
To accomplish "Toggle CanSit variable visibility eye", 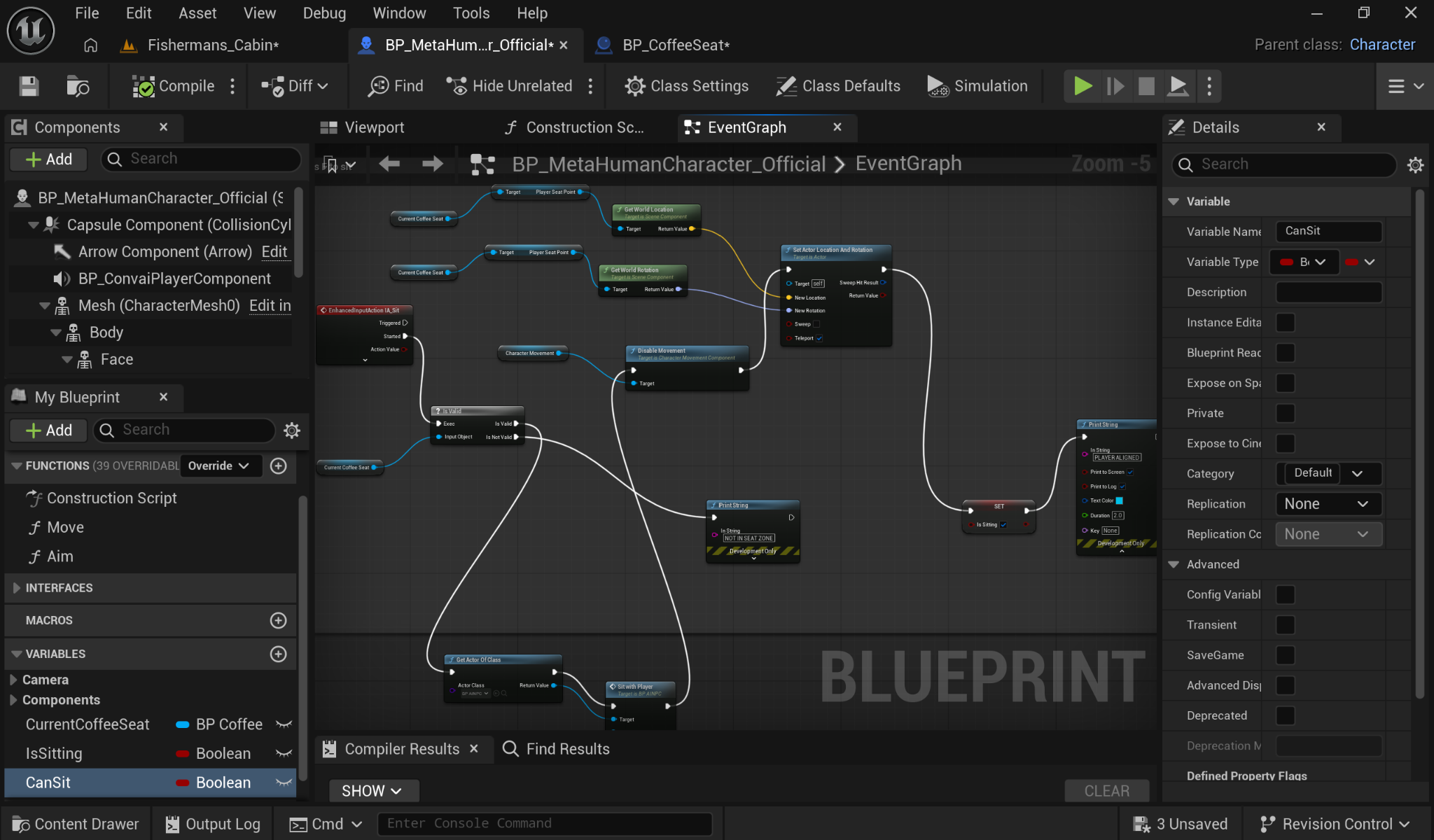I will pos(284,783).
